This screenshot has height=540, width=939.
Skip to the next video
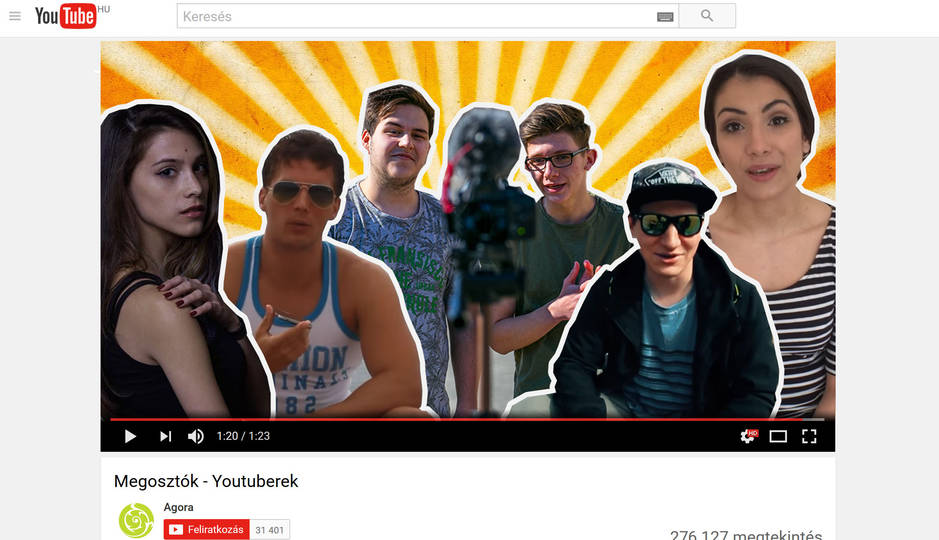pyautogui.click(x=165, y=436)
